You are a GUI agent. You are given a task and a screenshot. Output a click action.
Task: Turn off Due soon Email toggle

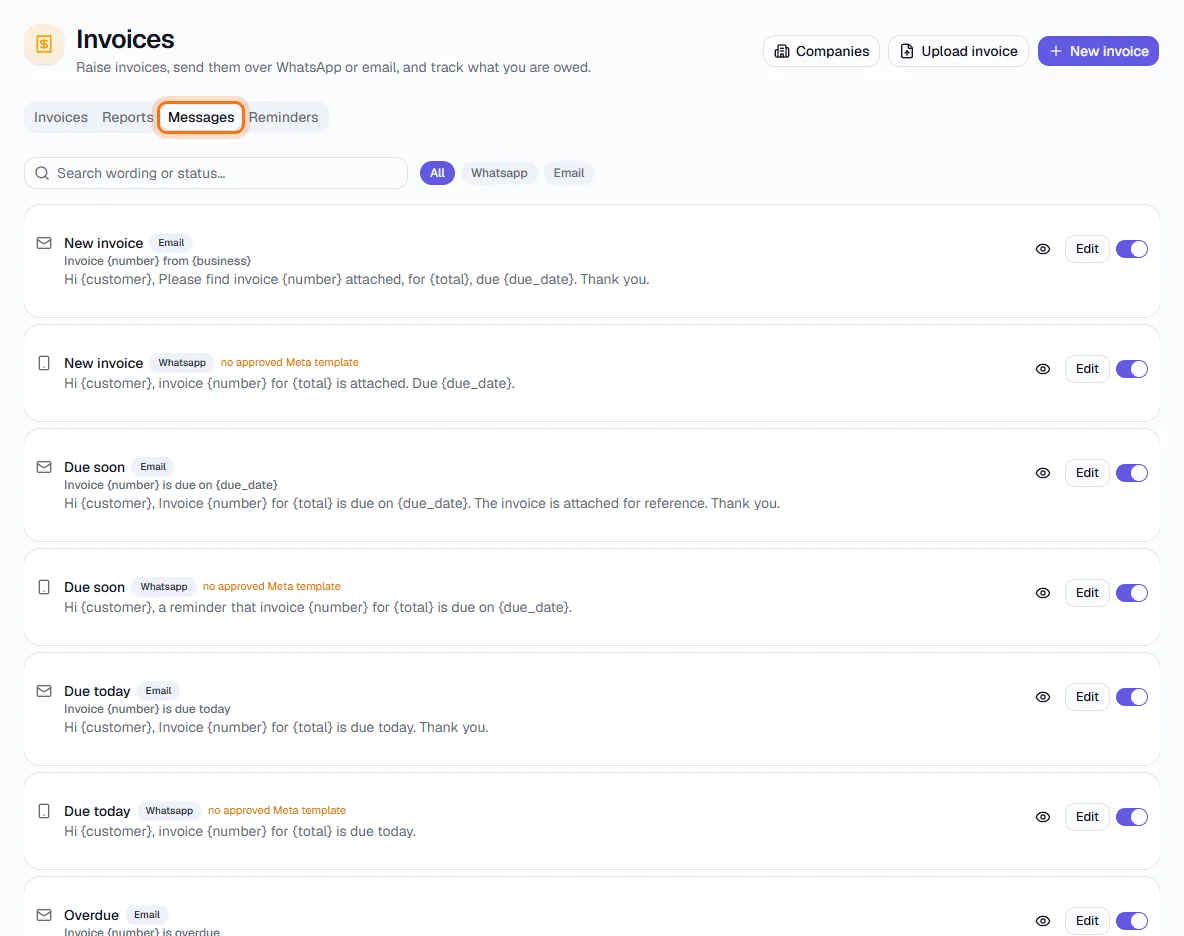1132,473
